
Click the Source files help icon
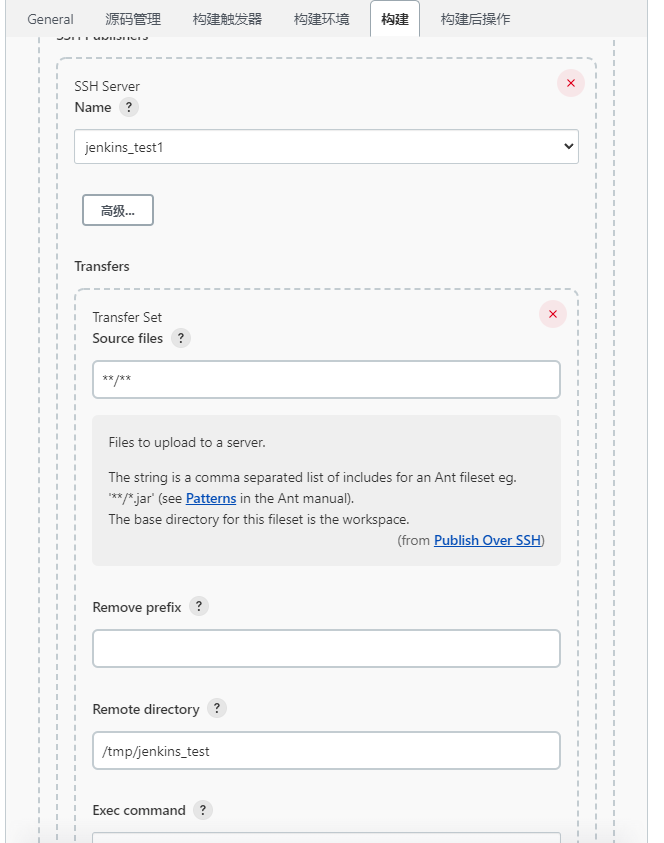[180, 338]
